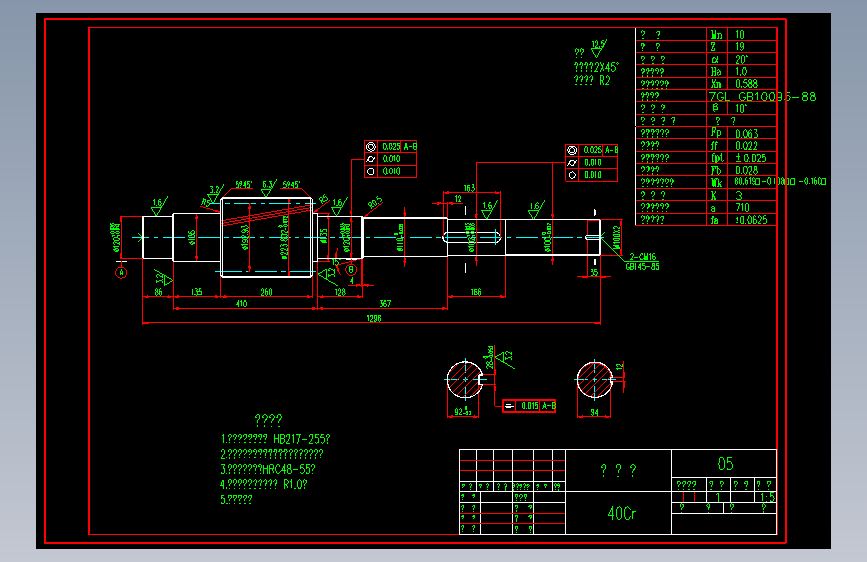Click the tooth count value 19

pyautogui.click(x=740, y=47)
